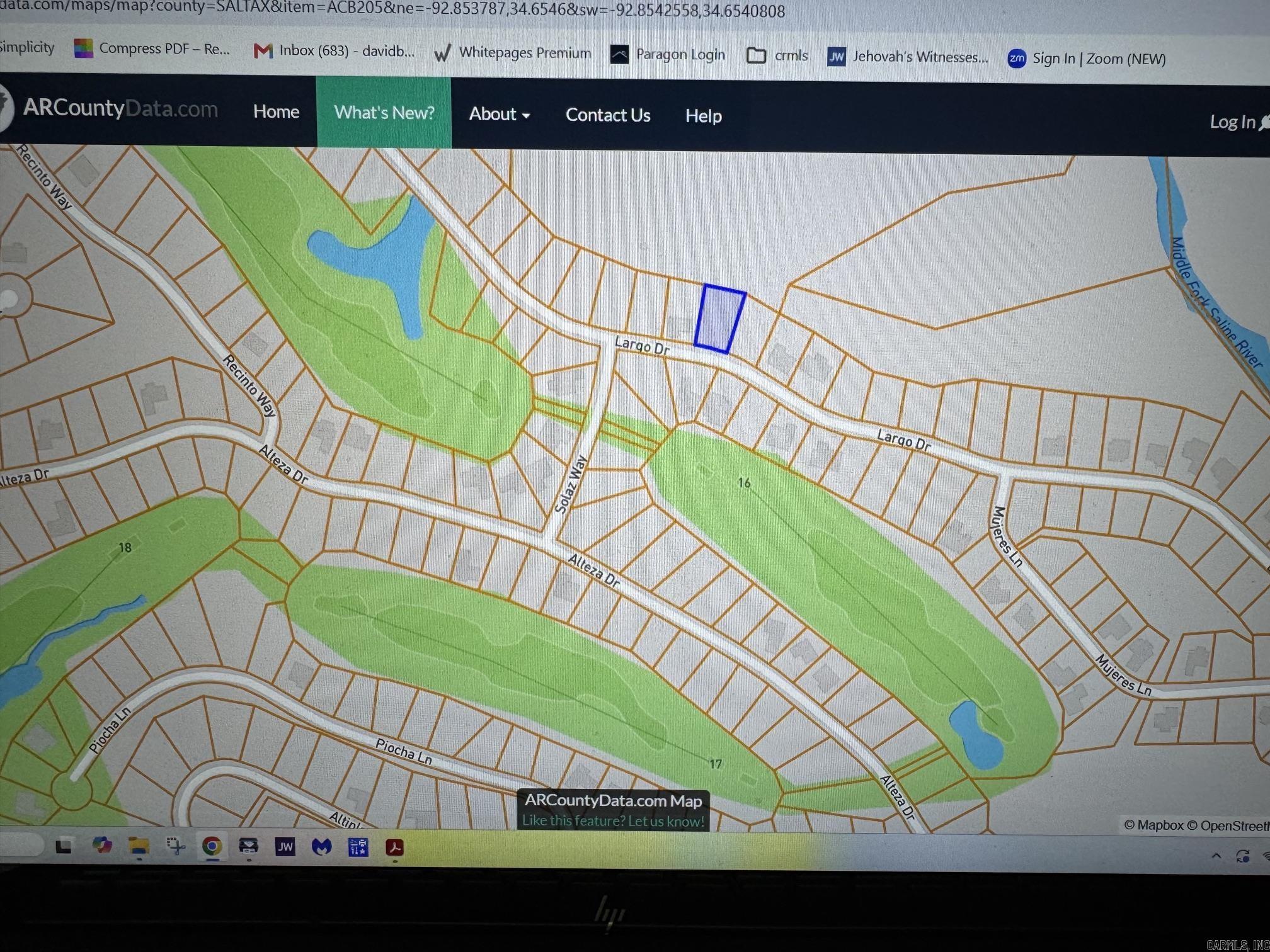
Task: Open the Gmail Inbox (683) bookmark
Action: click(x=334, y=50)
